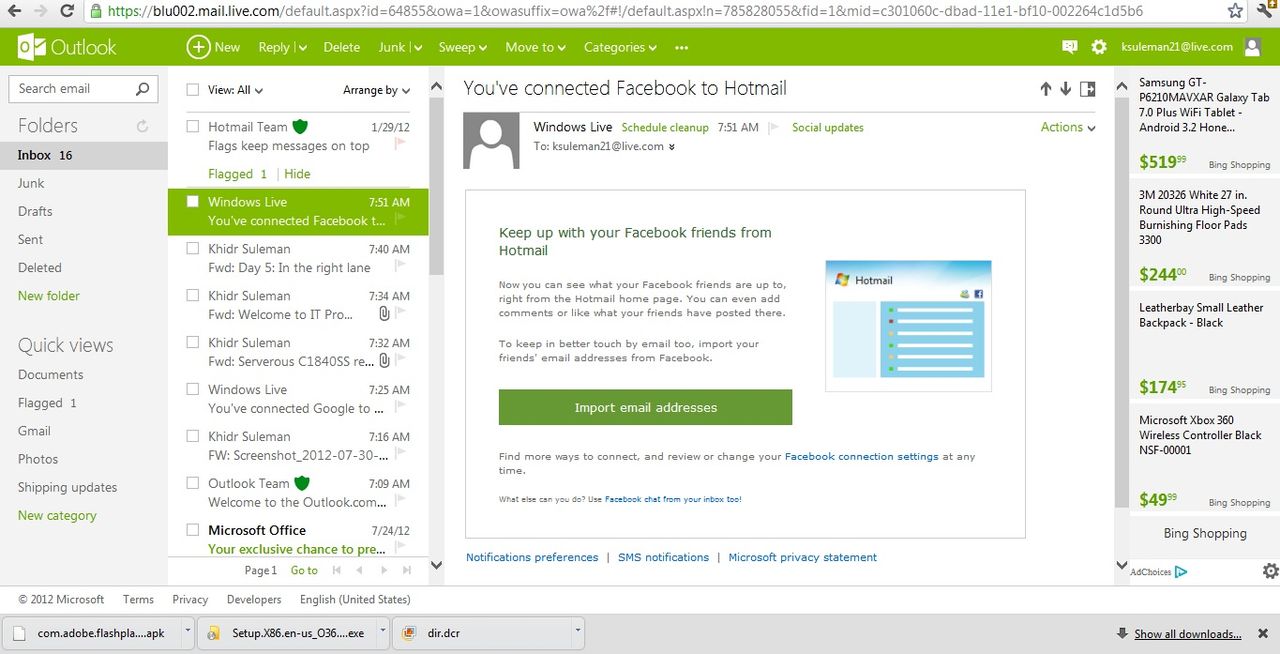Click the profile picture icon in header
This screenshot has width=1280, height=654.
click(1252, 47)
